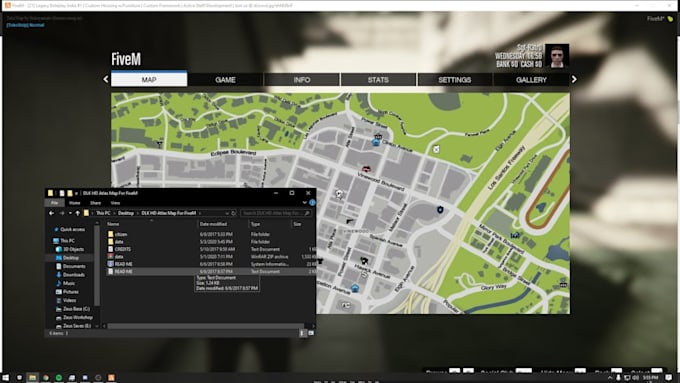This screenshot has height=383, width=680.
Task: Select the MAP tab
Action: pyautogui.click(x=149, y=79)
